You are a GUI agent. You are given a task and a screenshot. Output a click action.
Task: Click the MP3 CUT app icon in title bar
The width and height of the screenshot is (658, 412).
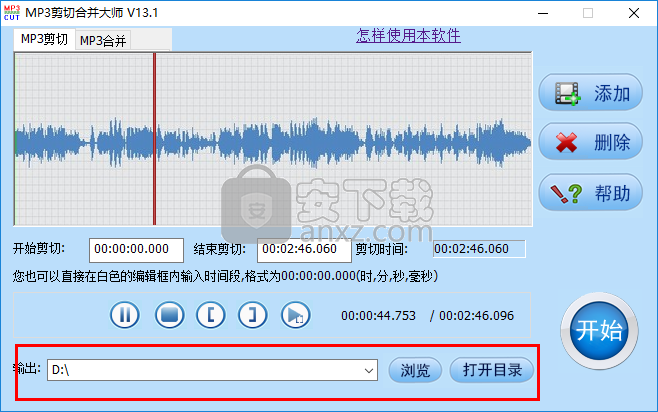tap(12, 13)
